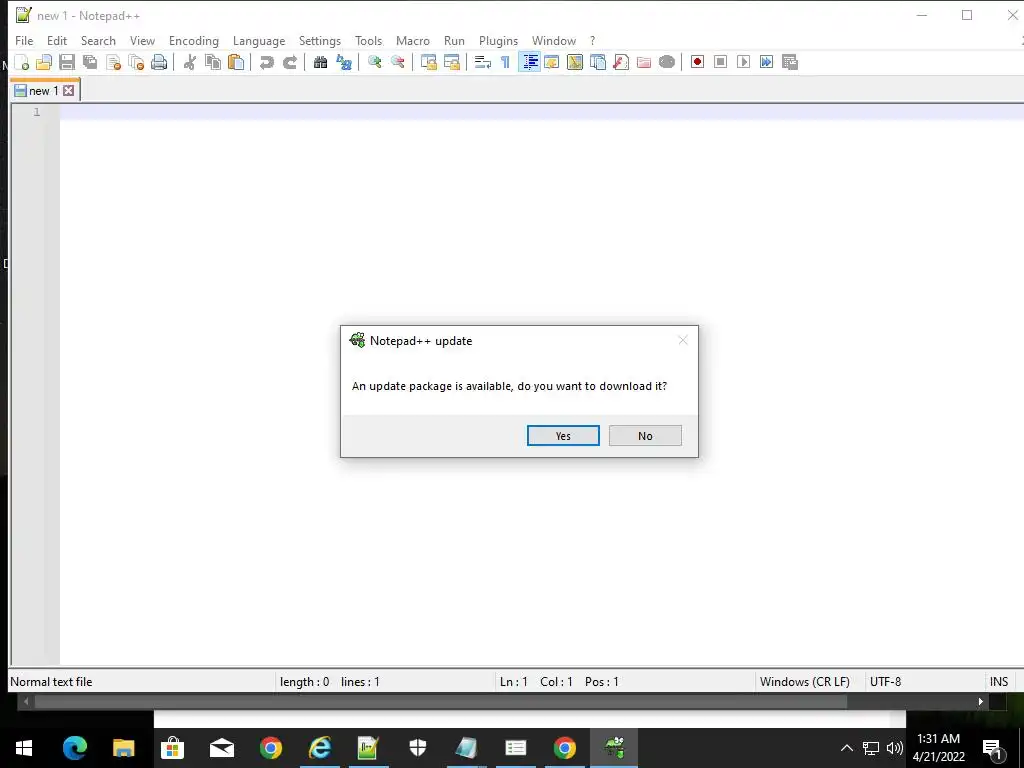
Task: Start macro recording with red dot
Action: click(697, 62)
